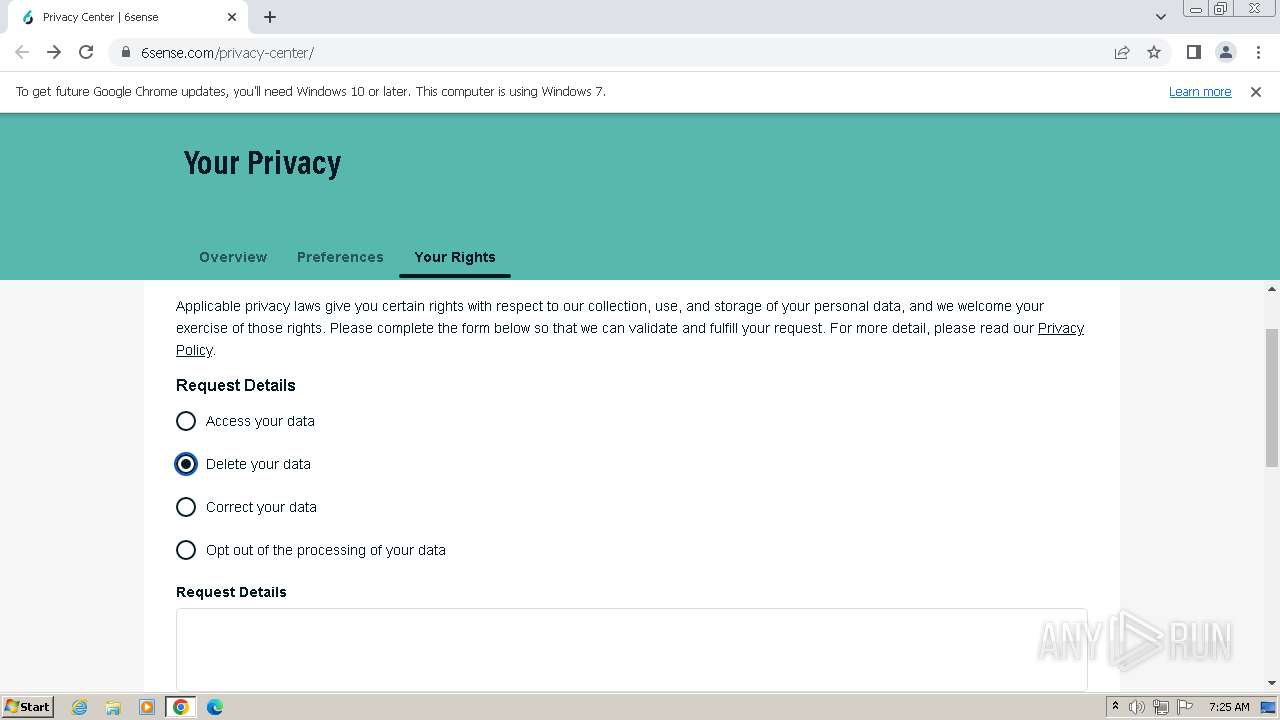Select Delete your data radio option
Image resolution: width=1280 pixels, height=720 pixels.
[x=186, y=464]
